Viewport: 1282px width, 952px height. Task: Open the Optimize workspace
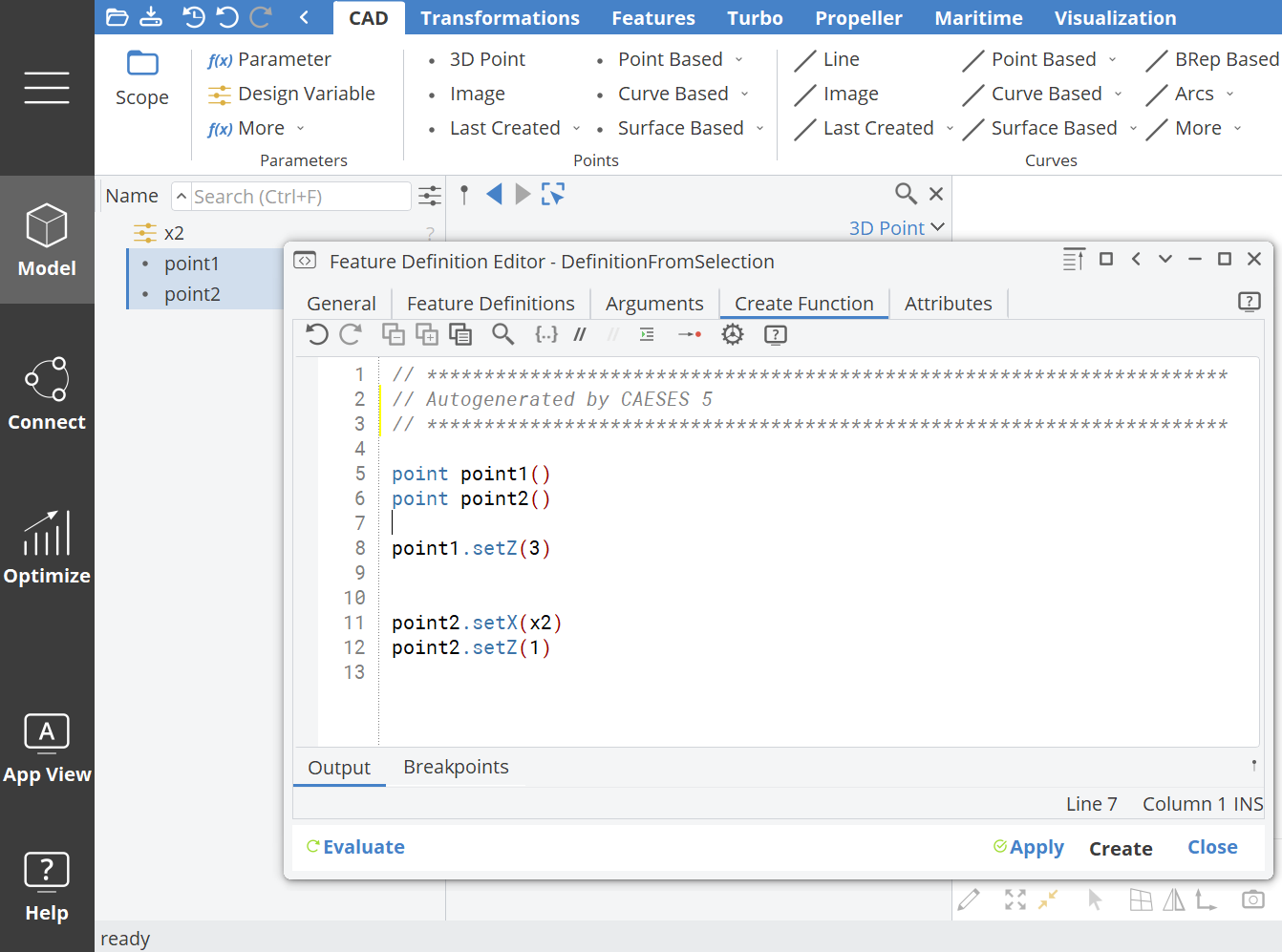tap(47, 547)
